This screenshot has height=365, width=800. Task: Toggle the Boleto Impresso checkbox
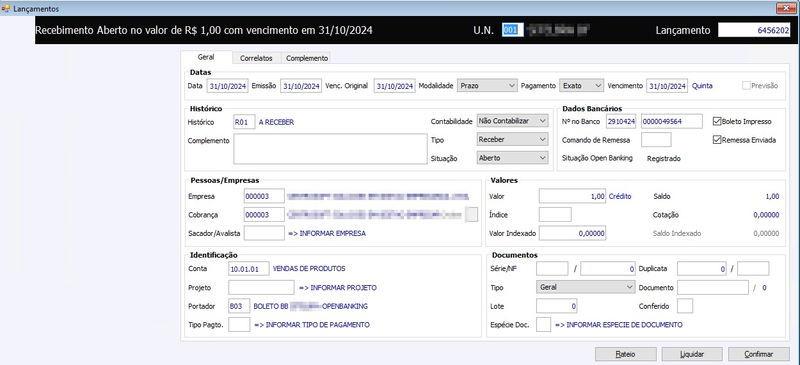[717, 121]
